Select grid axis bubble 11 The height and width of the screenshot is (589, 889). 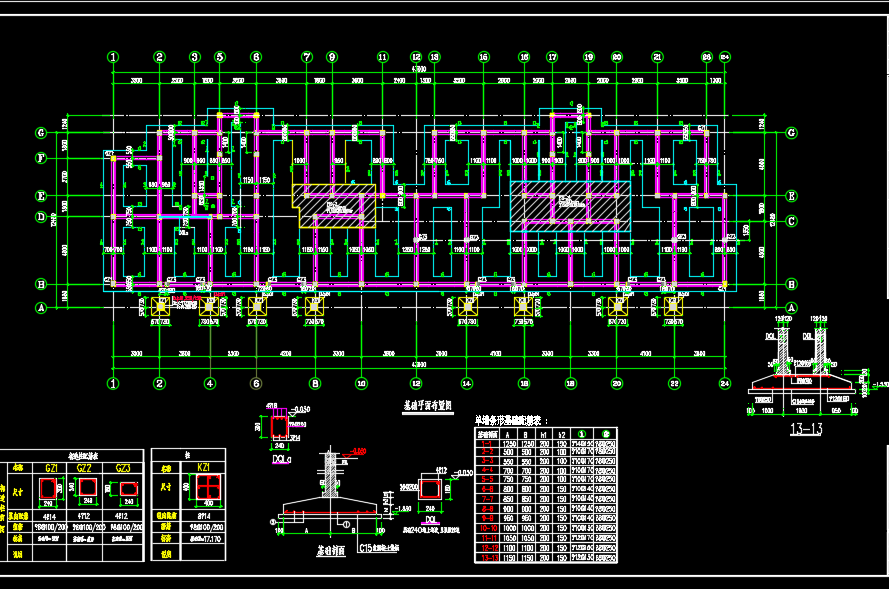coord(383,57)
